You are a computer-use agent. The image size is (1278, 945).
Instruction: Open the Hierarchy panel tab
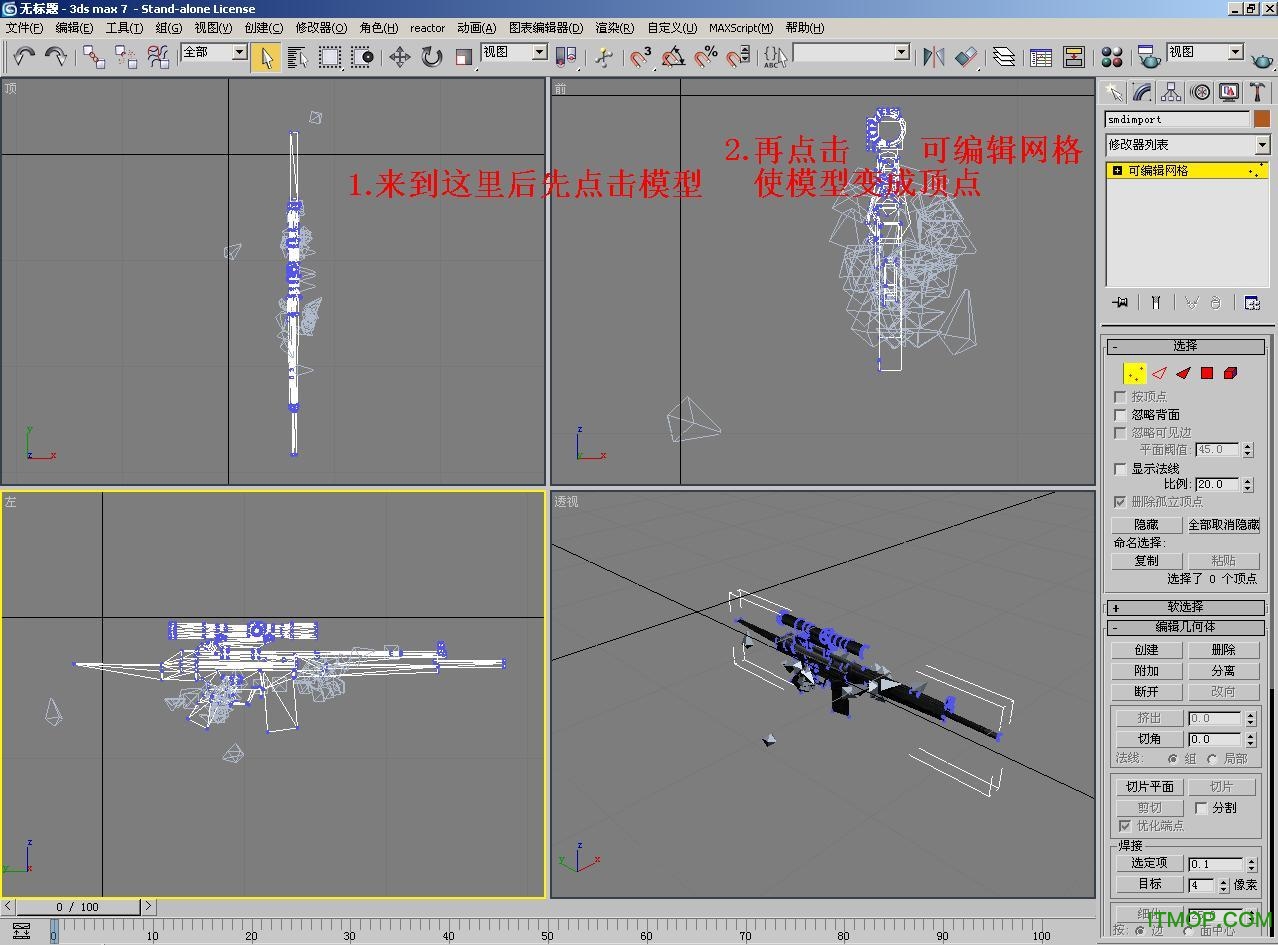pos(1171,92)
